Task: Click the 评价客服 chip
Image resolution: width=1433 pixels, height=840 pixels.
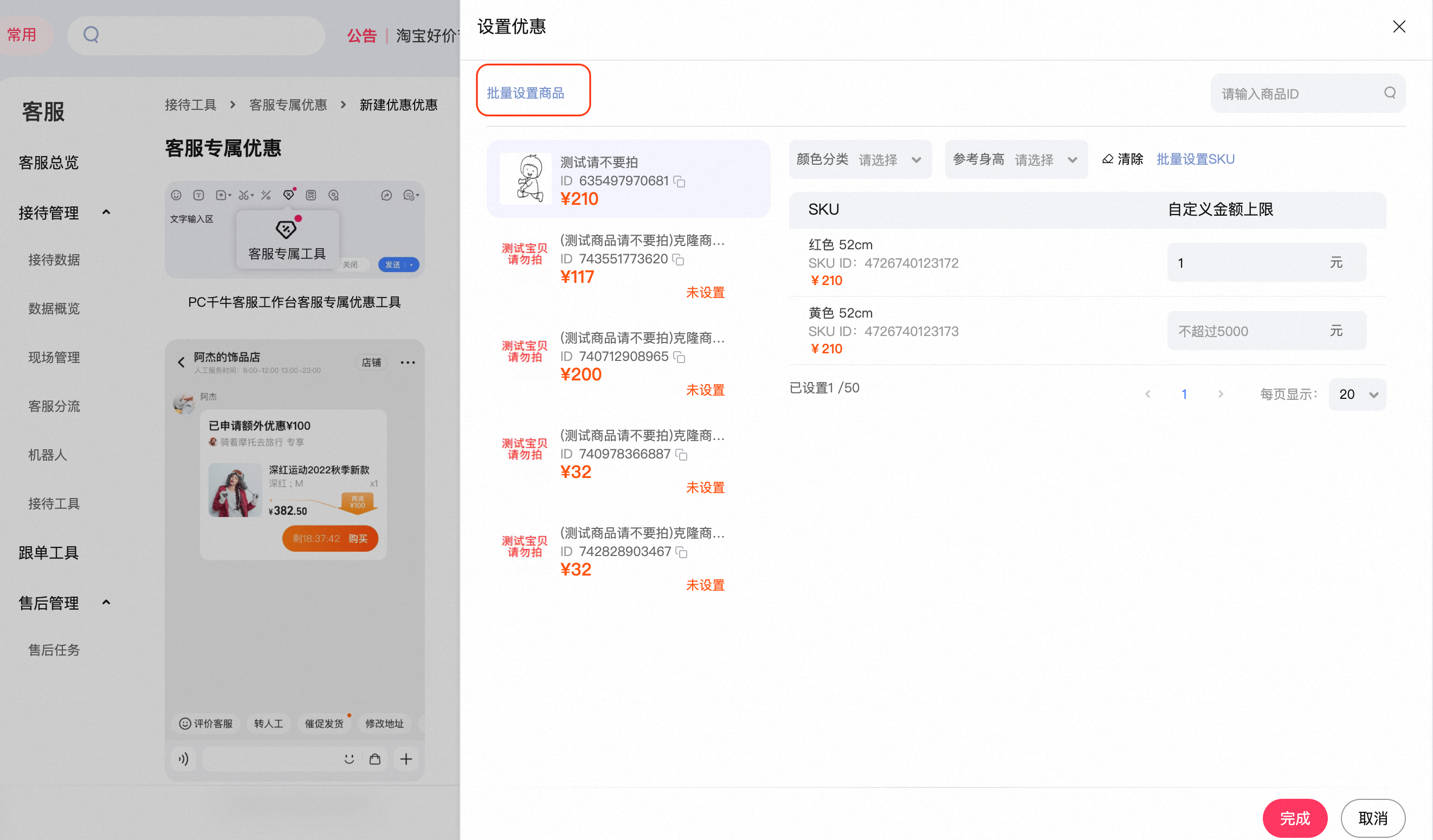Action: 206,723
